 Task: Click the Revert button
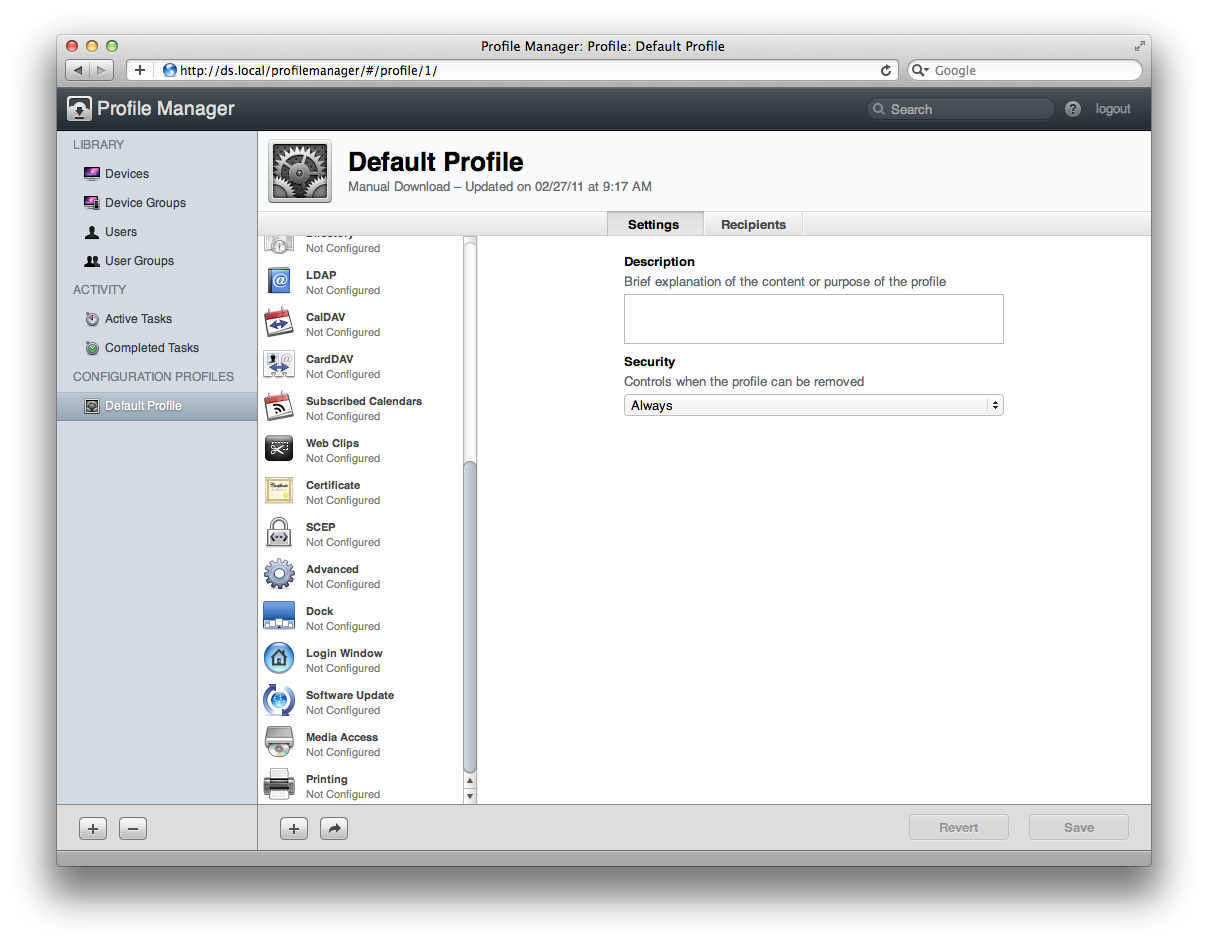click(x=958, y=827)
